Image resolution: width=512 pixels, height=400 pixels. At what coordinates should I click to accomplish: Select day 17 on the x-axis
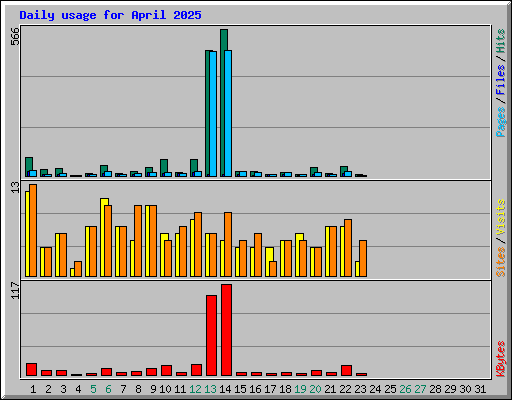point(270,389)
